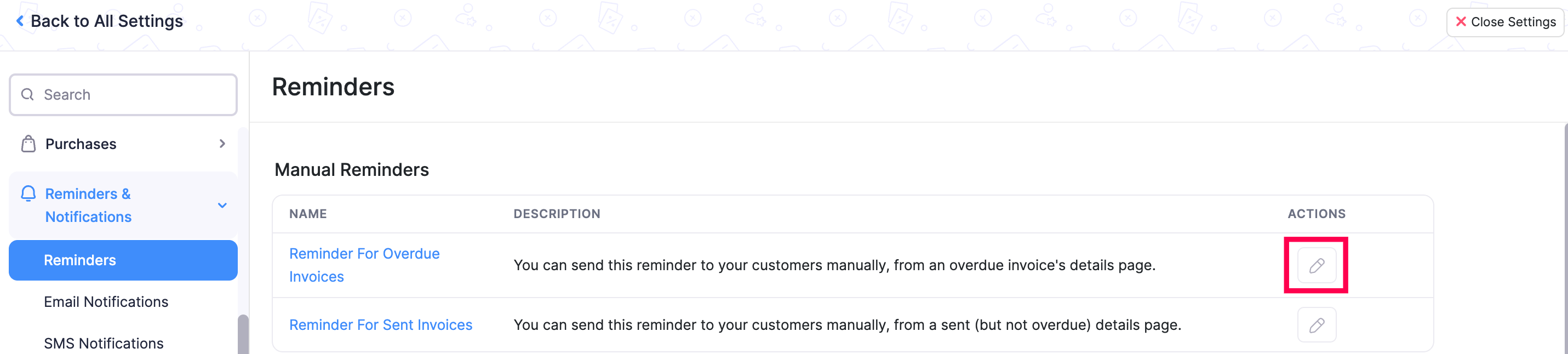This screenshot has height=354, width=1568.
Task: Collapse the Reminders & Notifications section
Action: point(222,205)
